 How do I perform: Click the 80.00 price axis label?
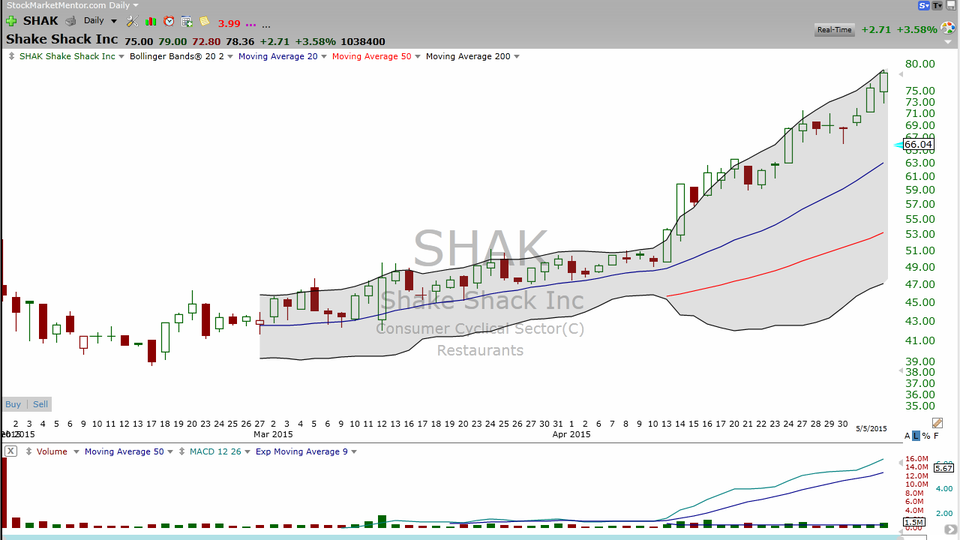click(x=920, y=64)
